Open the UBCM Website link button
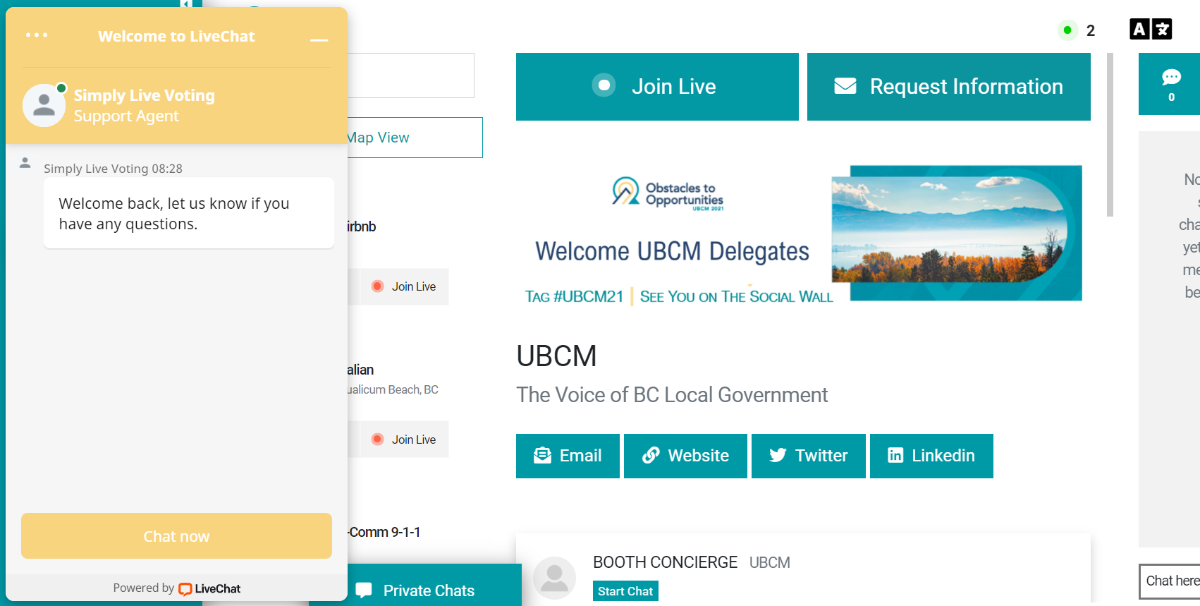This screenshot has height=606, width=1200. 685,456
